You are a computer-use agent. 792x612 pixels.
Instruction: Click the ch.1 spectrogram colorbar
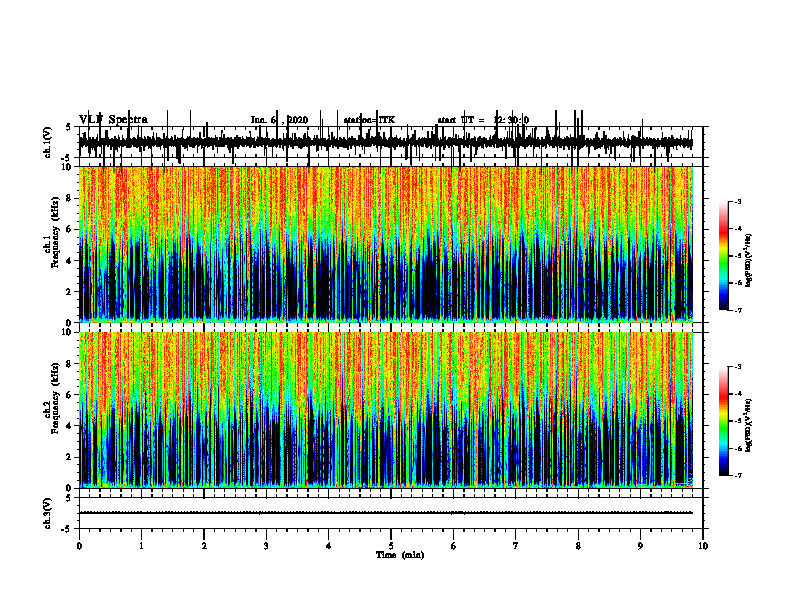(723, 256)
